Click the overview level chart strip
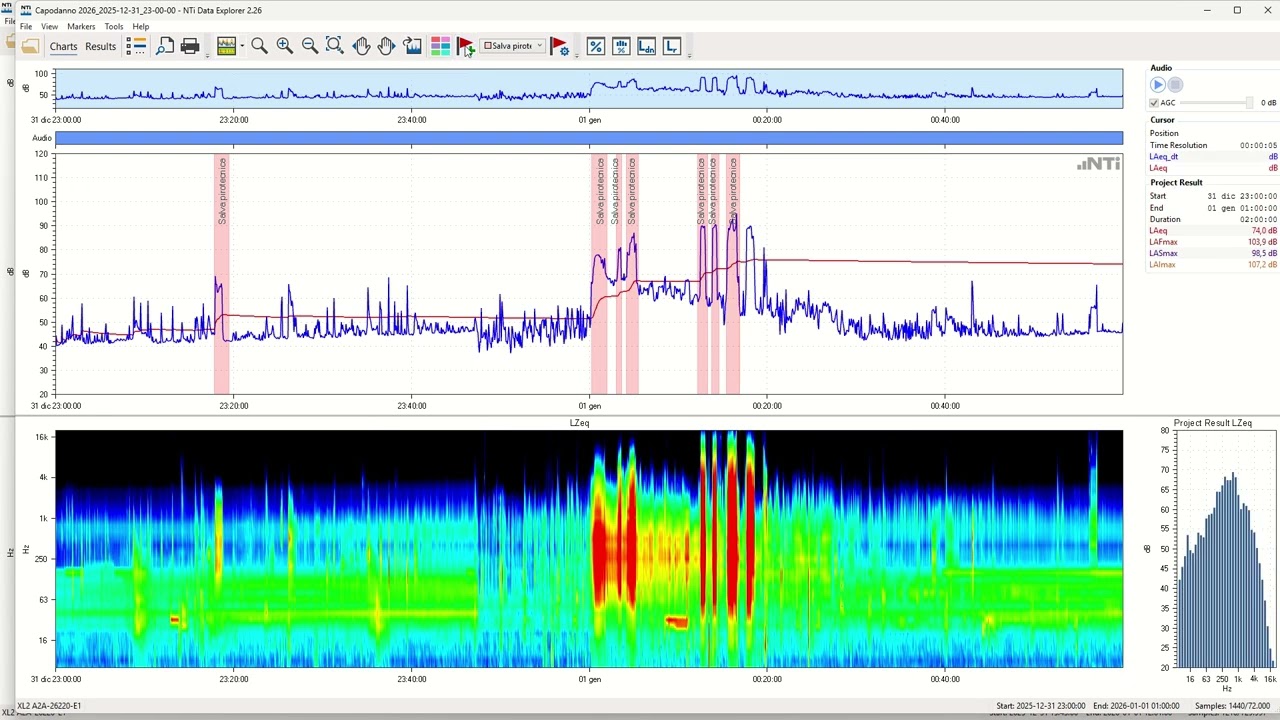 pyautogui.click(x=589, y=88)
